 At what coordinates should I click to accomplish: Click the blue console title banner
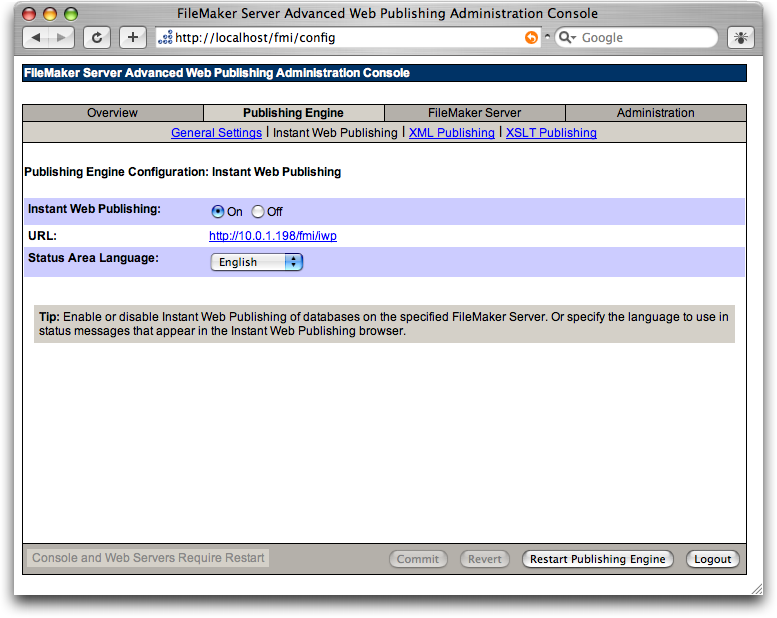(384, 73)
